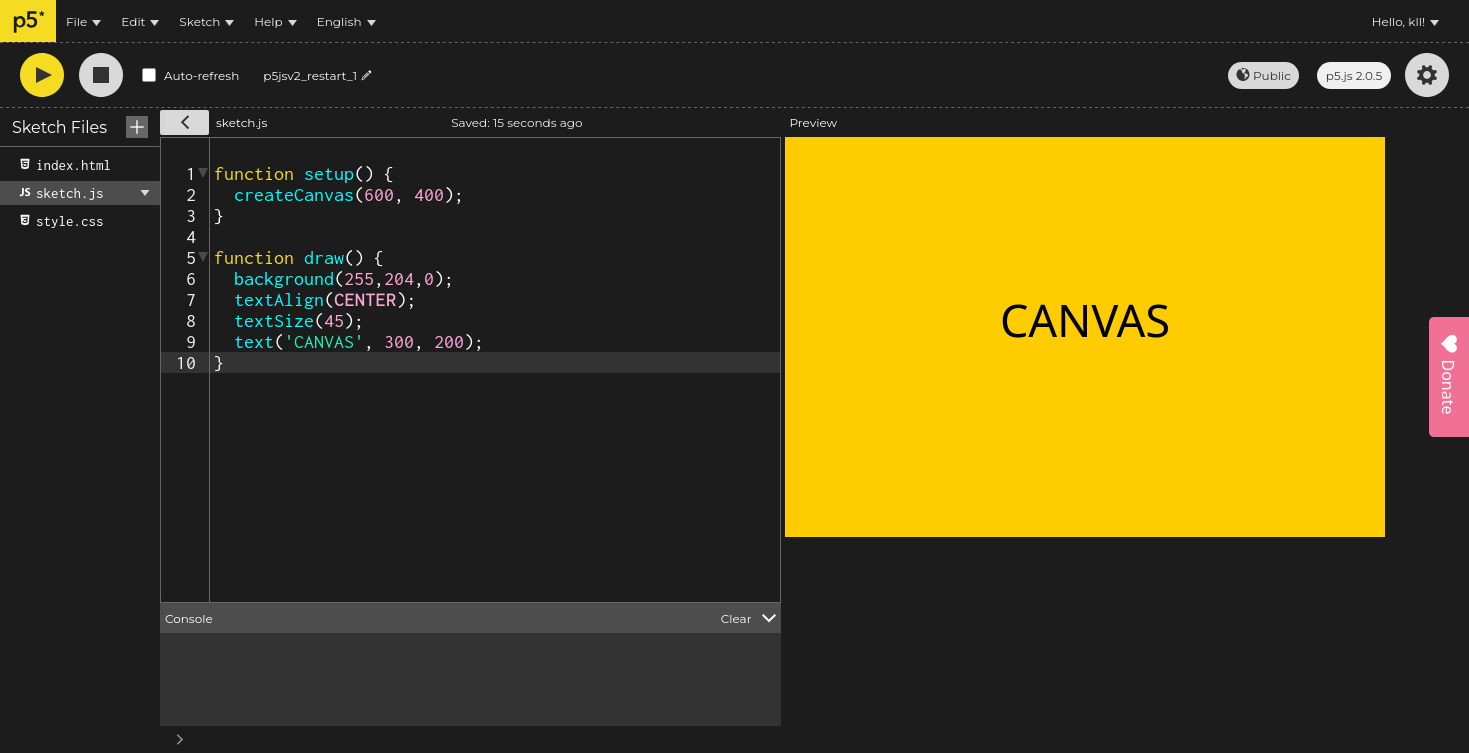Click the Donate heart tab
The height and width of the screenshot is (753, 1469).
click(x=1448, y=376)
